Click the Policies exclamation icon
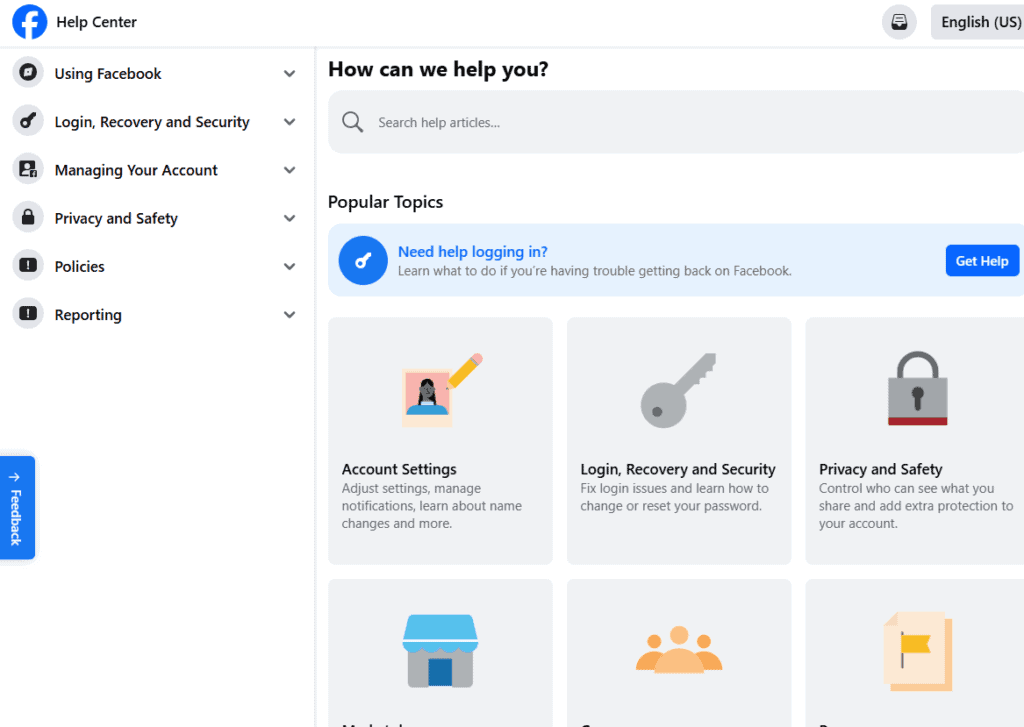The width and height of the screenshot is (1024, 727). 28,265
